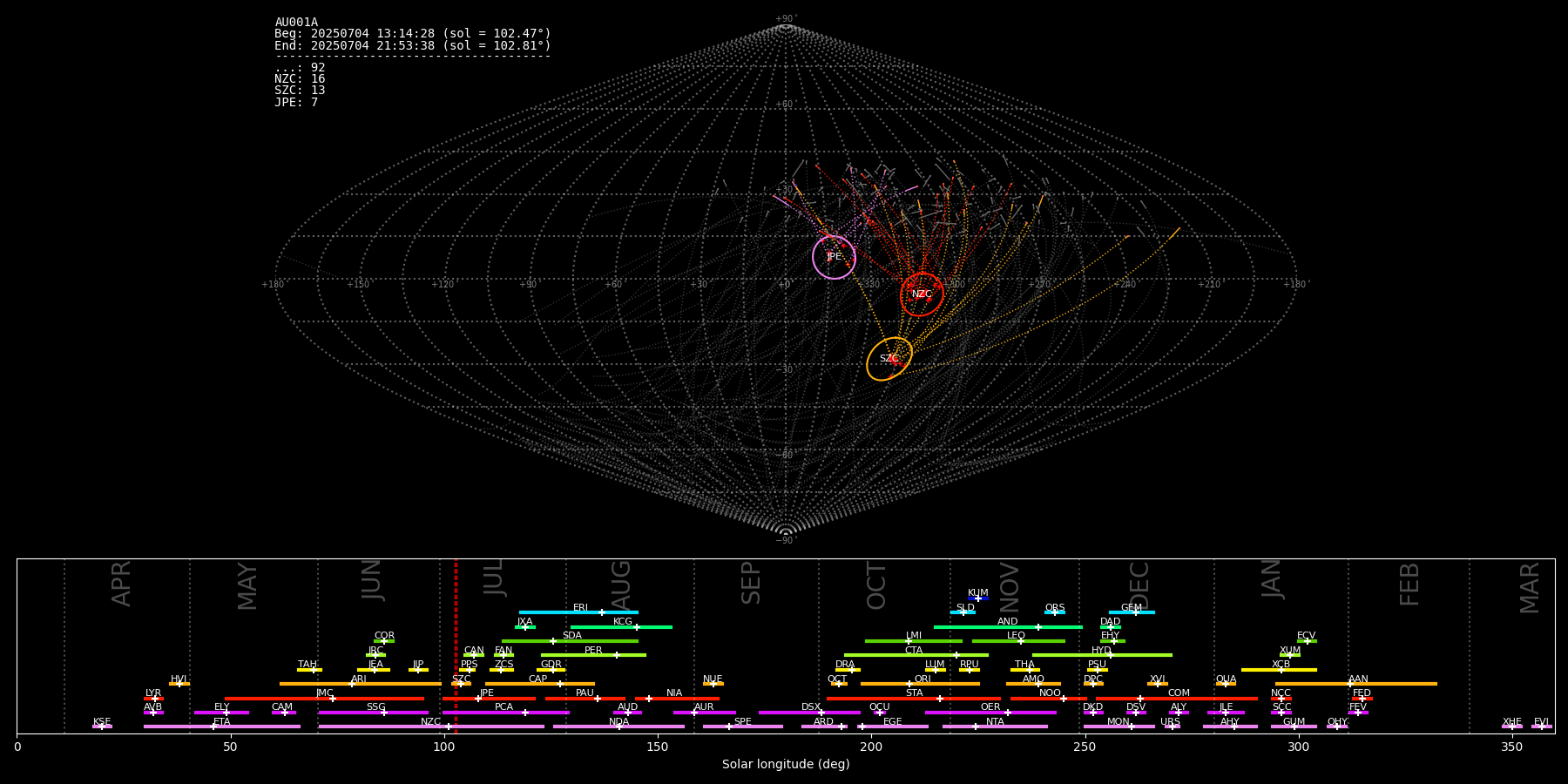This screenshot has height=784, width=1568.
Task: Click the cyan ERI shower bar
Action: [578, 612]
